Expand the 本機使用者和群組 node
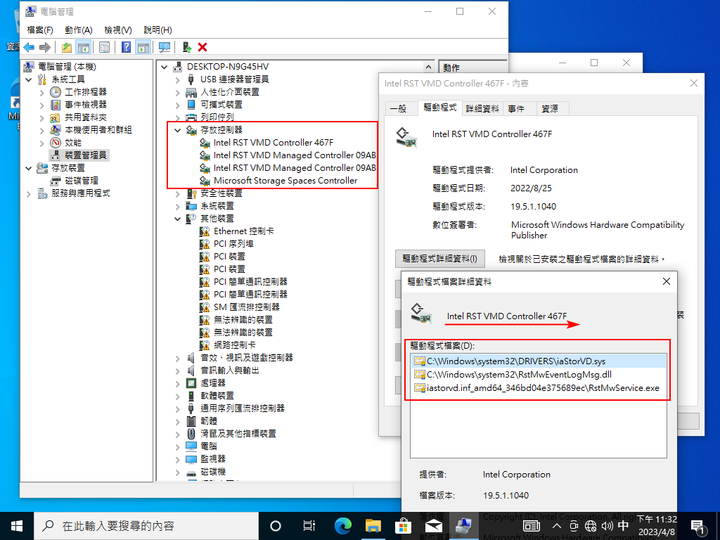The height and width of the screenshot is (540, 720). coord(42,130)
